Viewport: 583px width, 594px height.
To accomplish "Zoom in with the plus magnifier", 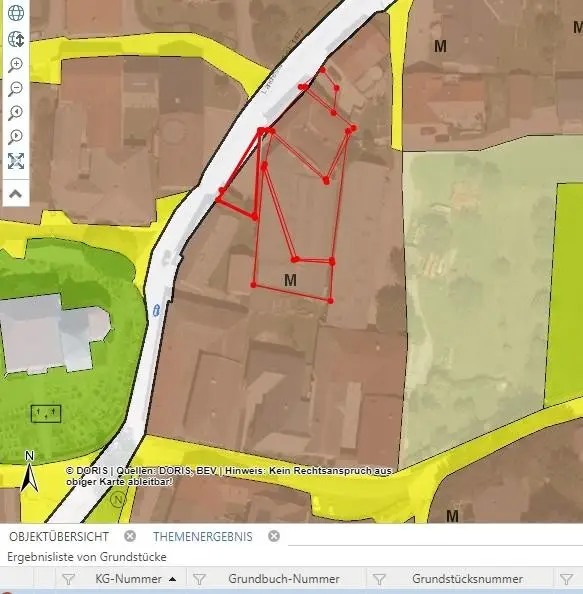I will tap(16, 64).
